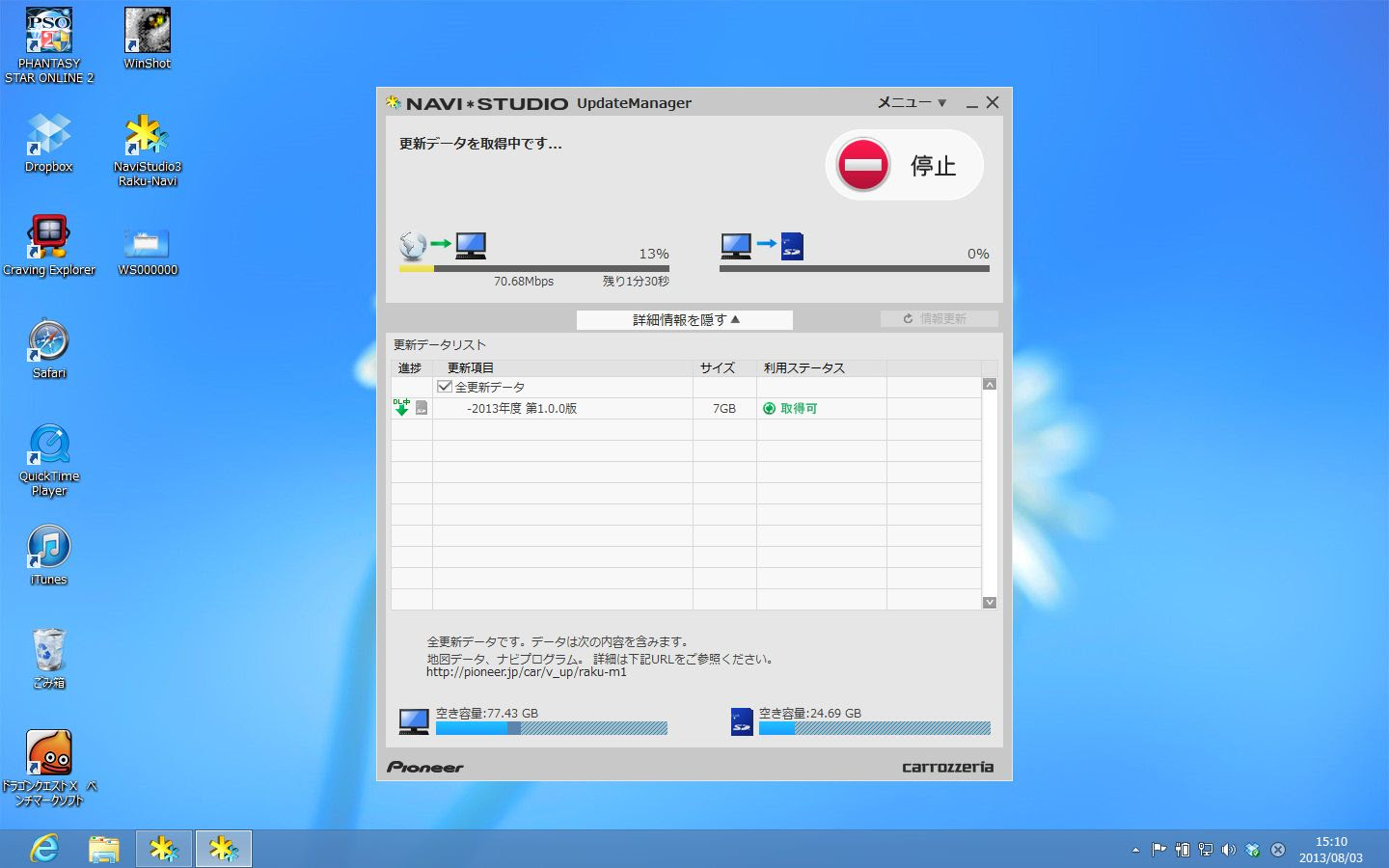
Task: Click the SD card free space 24.69 GB bar
Action: [x=875, y=728]
